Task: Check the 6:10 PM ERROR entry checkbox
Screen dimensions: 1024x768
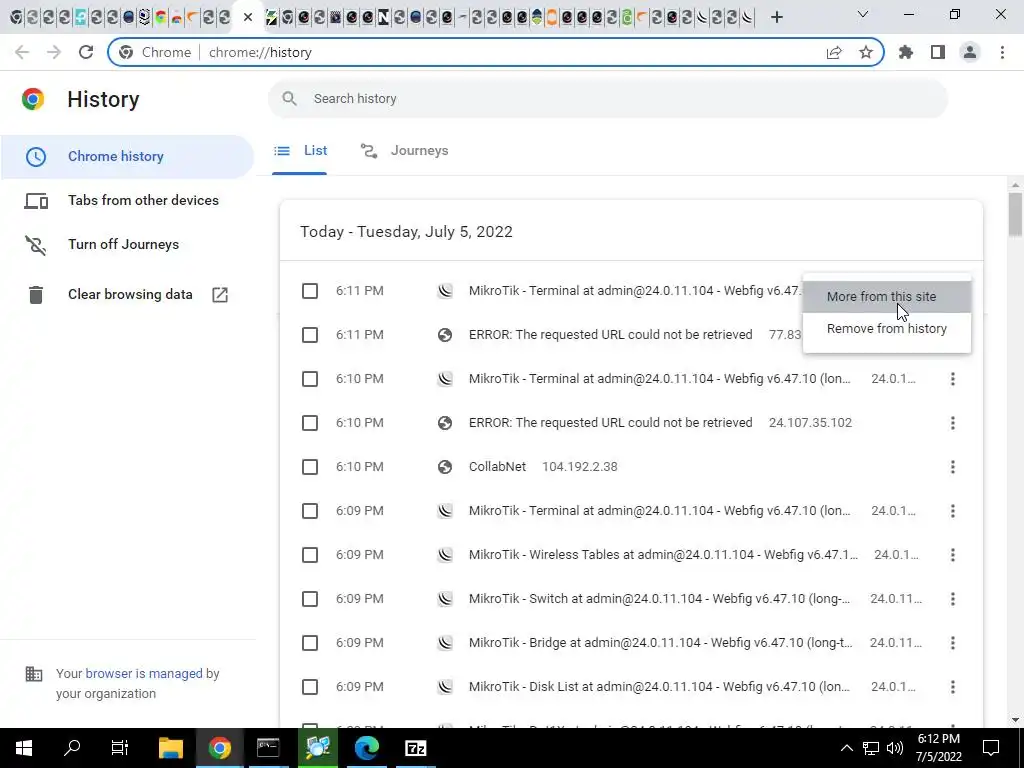Action: click(310, 423)
